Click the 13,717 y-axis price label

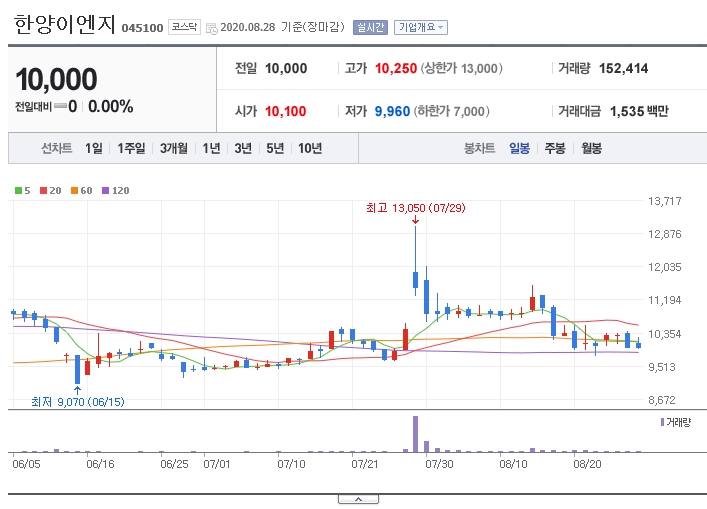point(665,201)
